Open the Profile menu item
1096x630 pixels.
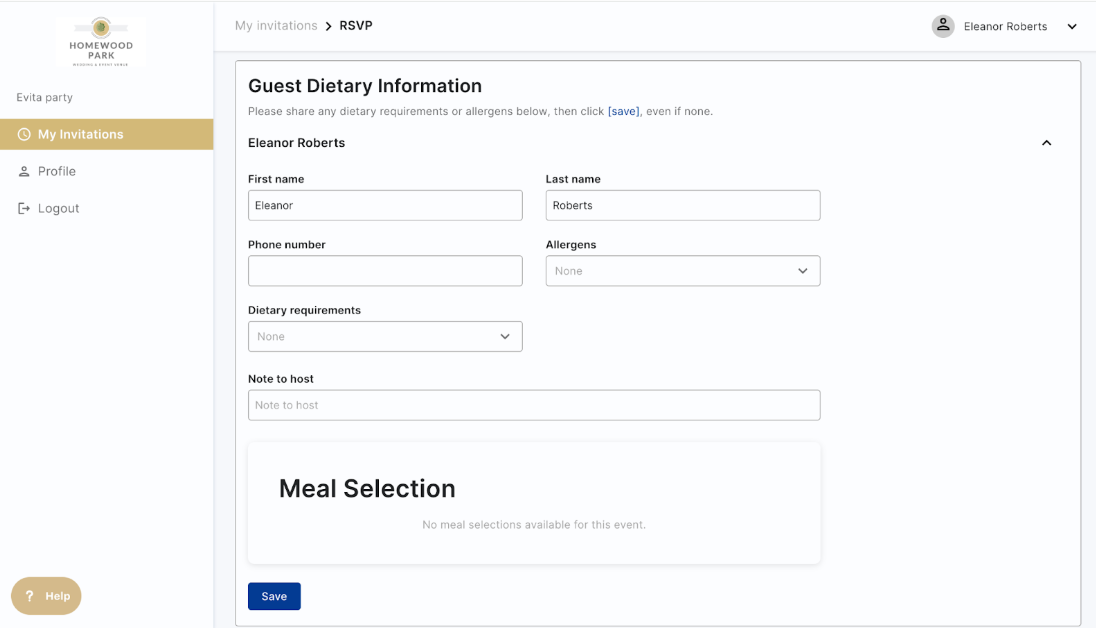tap(57, 171)
